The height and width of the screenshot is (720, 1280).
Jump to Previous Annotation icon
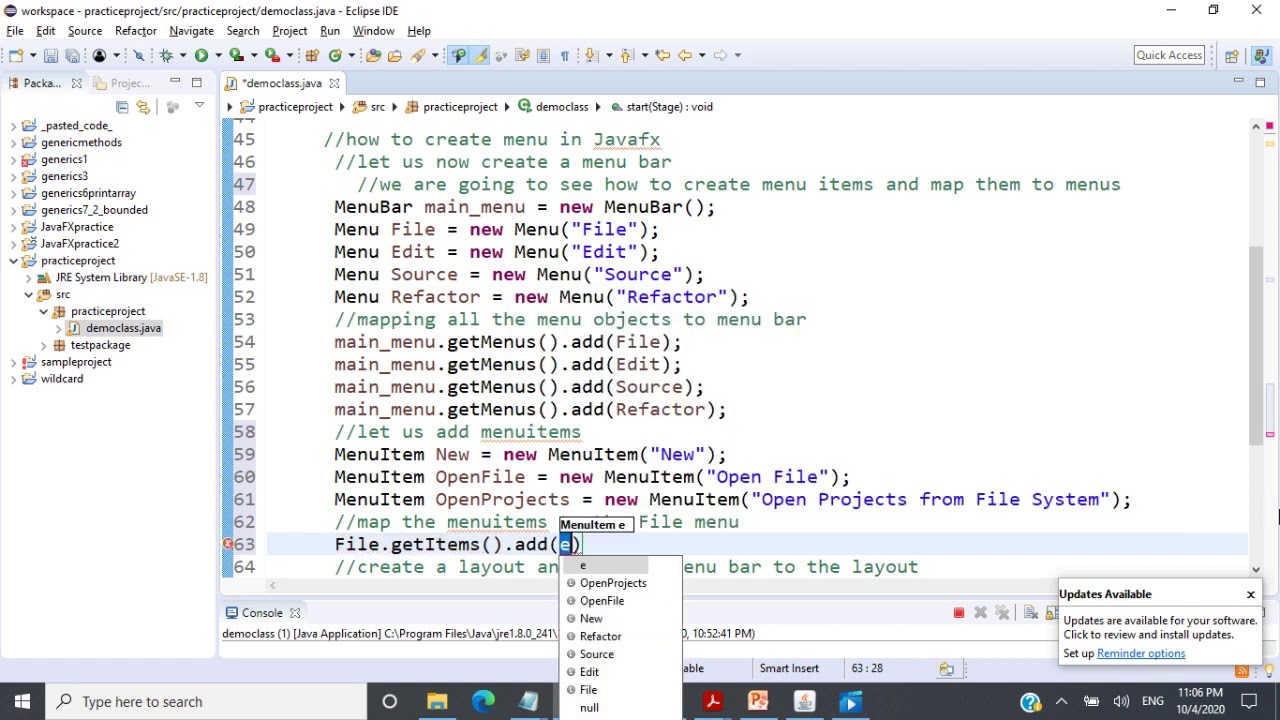point(627,55)
